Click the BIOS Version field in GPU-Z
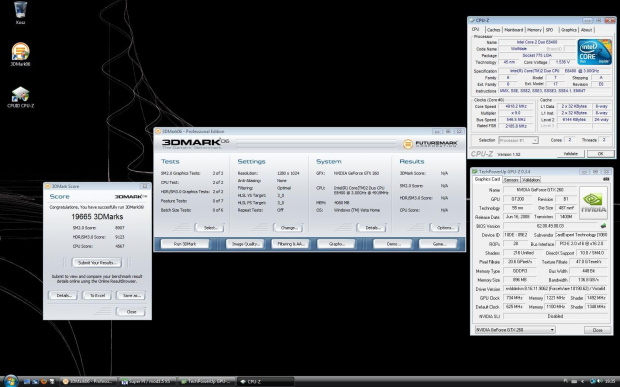The height and width of the screenshot is (387, 620). (550, 226)
